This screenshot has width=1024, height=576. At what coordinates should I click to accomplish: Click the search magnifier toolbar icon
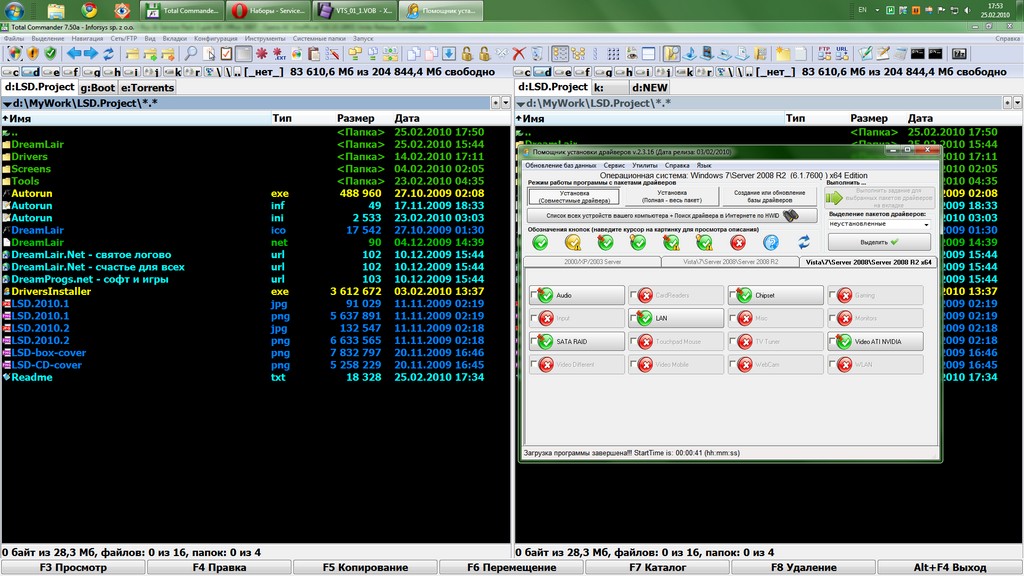[192, 53]
